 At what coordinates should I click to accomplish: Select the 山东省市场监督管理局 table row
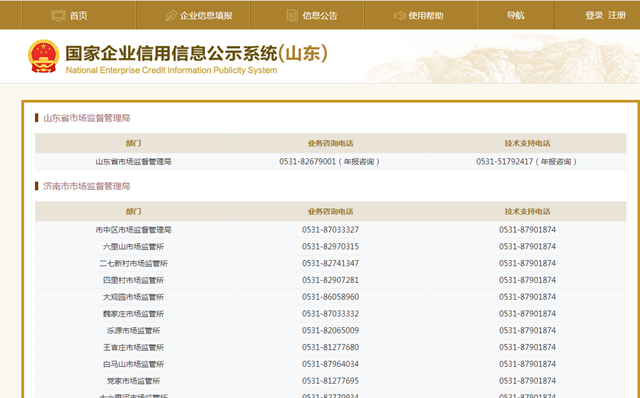(331, 162)
